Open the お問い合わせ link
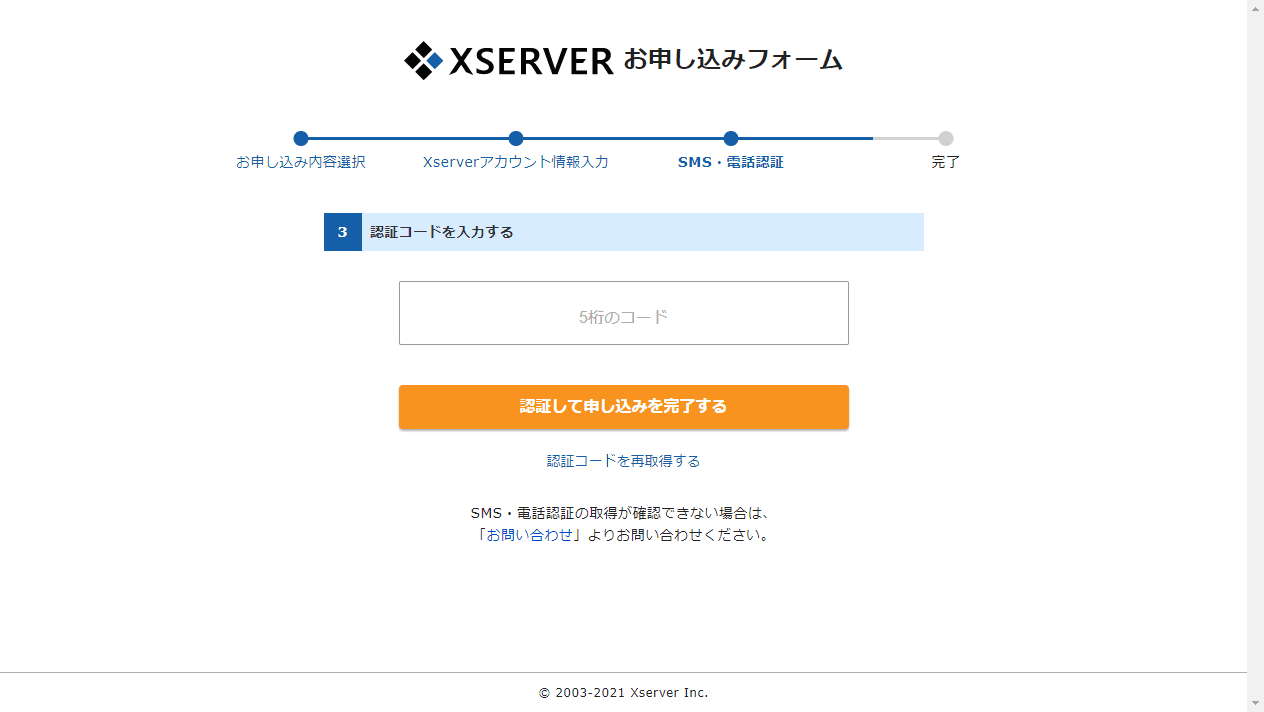This screenshot has width=1264, height=712. (x=530, y=535)
